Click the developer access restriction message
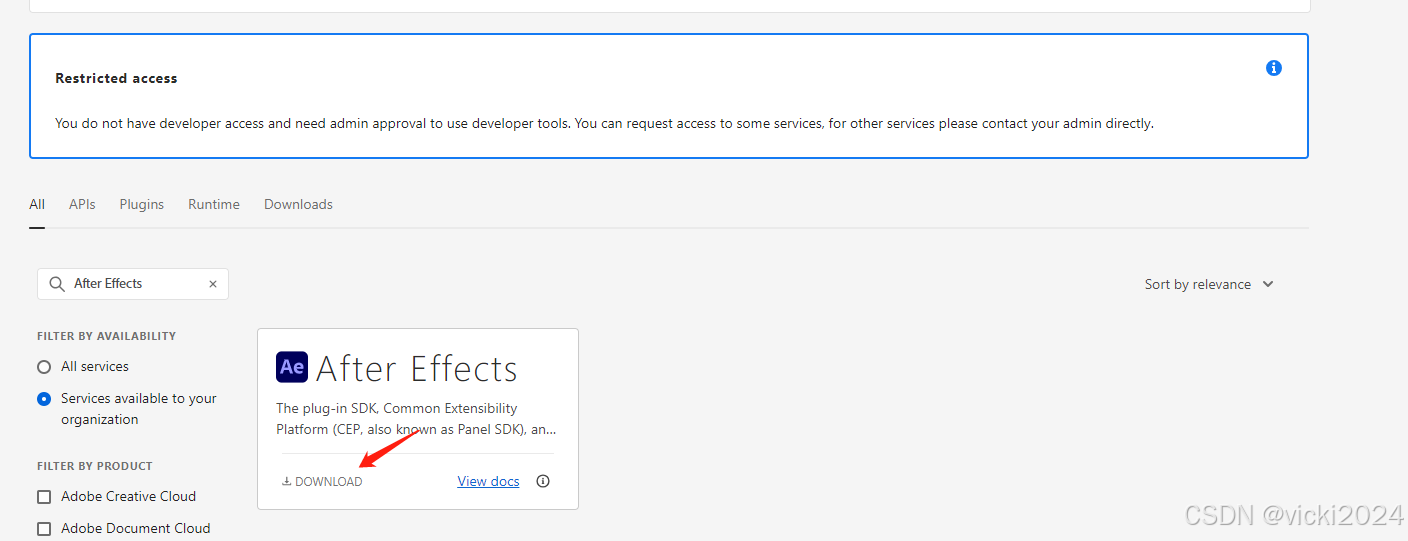 pyautogui.click(x=604, y=124)
